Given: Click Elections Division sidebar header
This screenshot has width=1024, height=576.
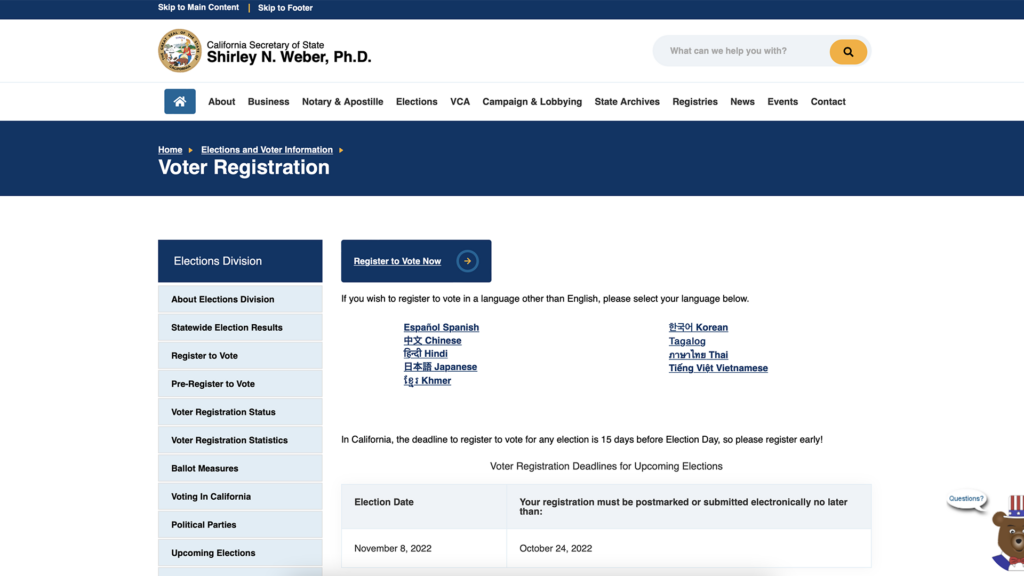Looking at the screenshot, I should click(x=240, y=261).
